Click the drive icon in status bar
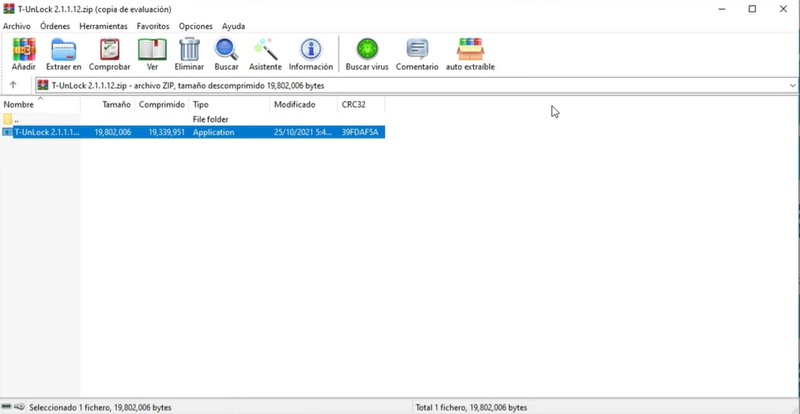 pos(7,407)
